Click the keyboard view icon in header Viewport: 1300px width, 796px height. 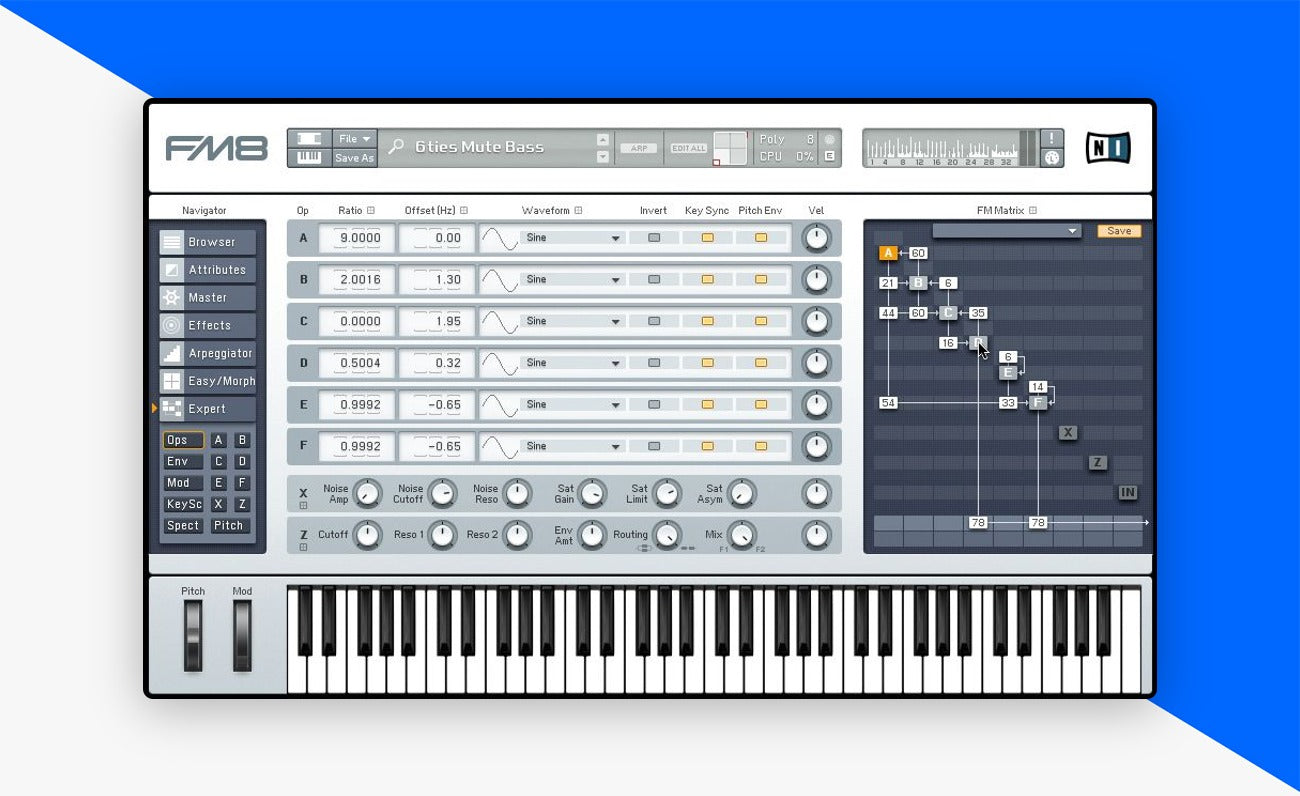click(310, 158)
